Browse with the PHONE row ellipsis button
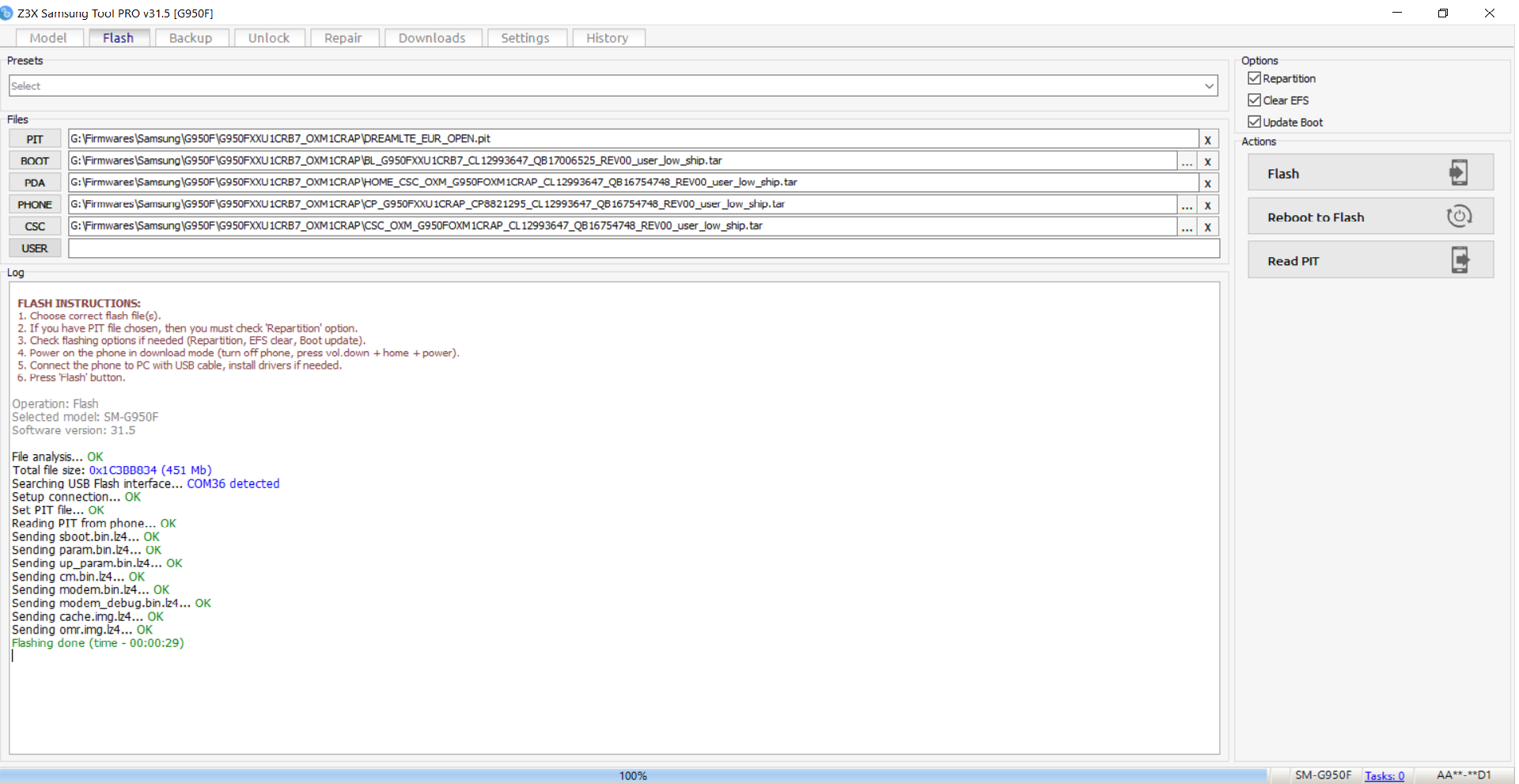This screenshot has height=784, width=1519. 1187,205
